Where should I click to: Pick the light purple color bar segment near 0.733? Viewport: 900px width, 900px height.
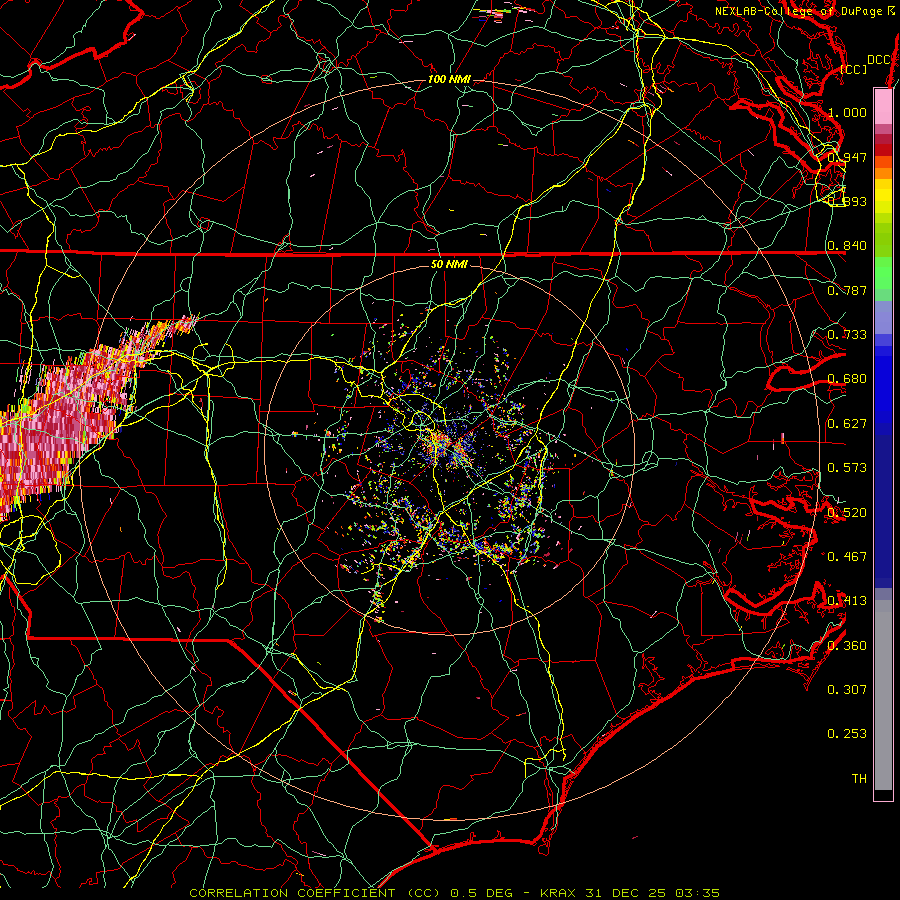coord(883,318)
